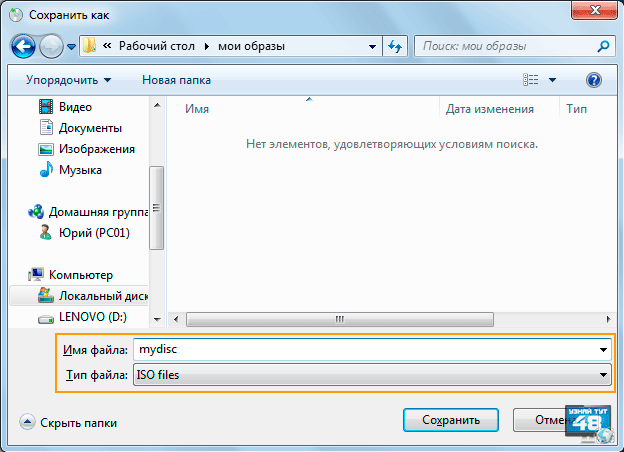Sort by 'Дата изменения' column header
Viewport: 624px width, 452px height.
pyautogui.click(x=490, y=109)
